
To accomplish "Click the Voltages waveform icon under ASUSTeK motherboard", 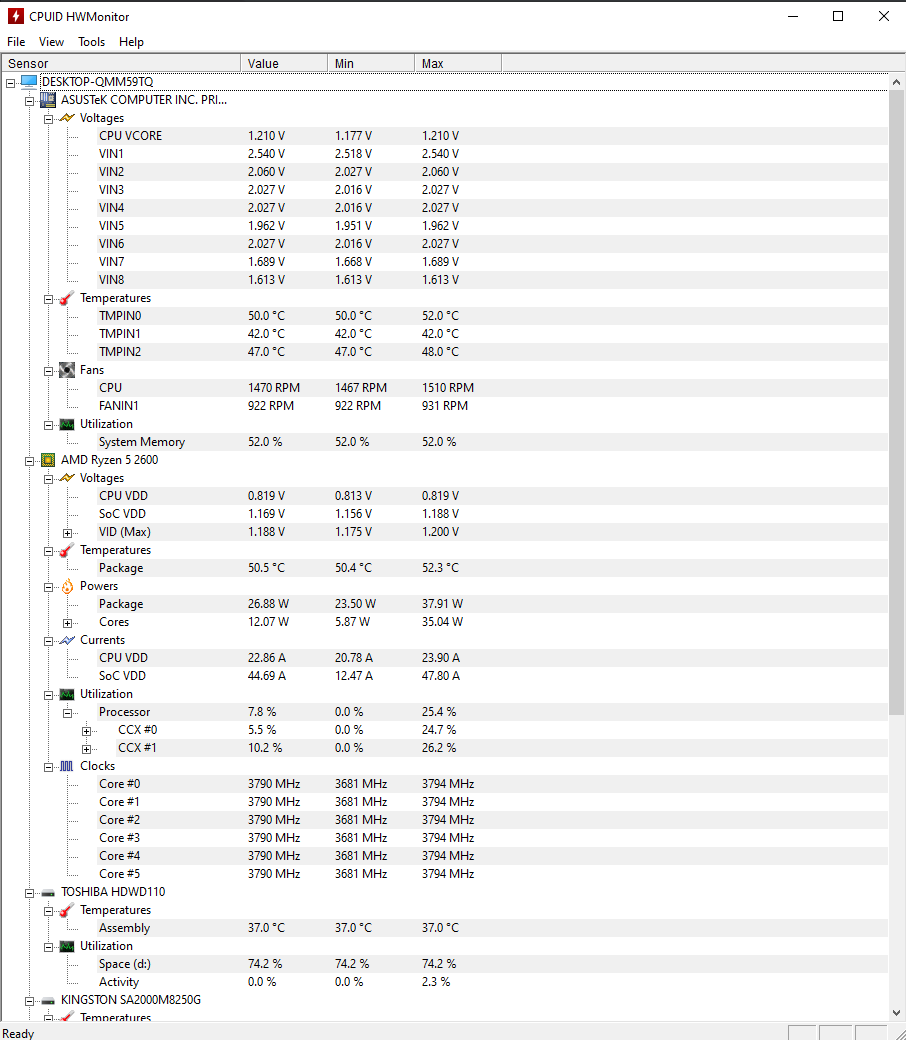I will (x=65, y=117).
